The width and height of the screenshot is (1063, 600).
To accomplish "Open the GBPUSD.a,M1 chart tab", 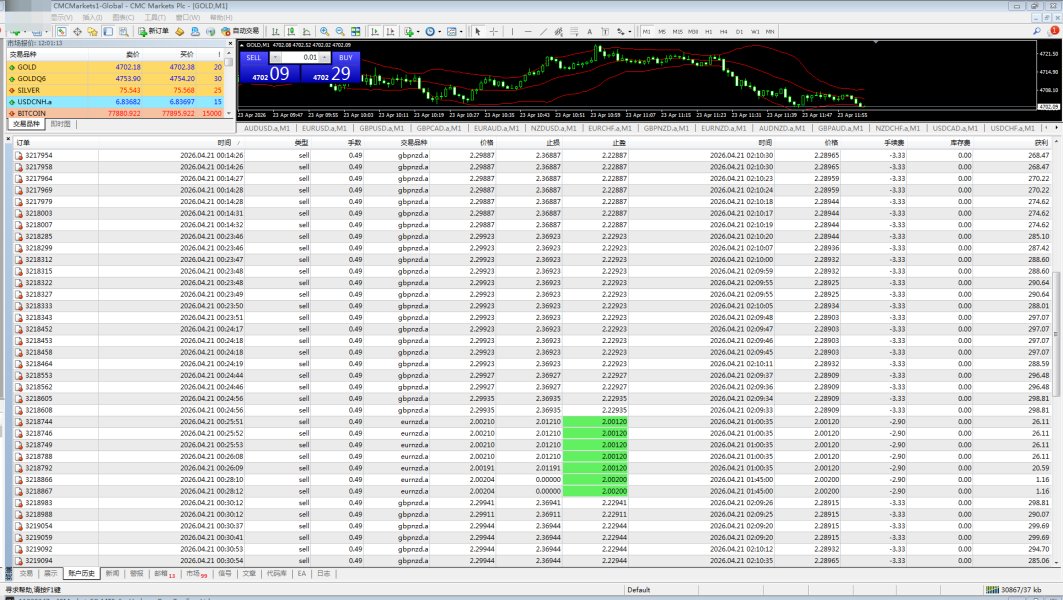I will click(x=382, y=128).
